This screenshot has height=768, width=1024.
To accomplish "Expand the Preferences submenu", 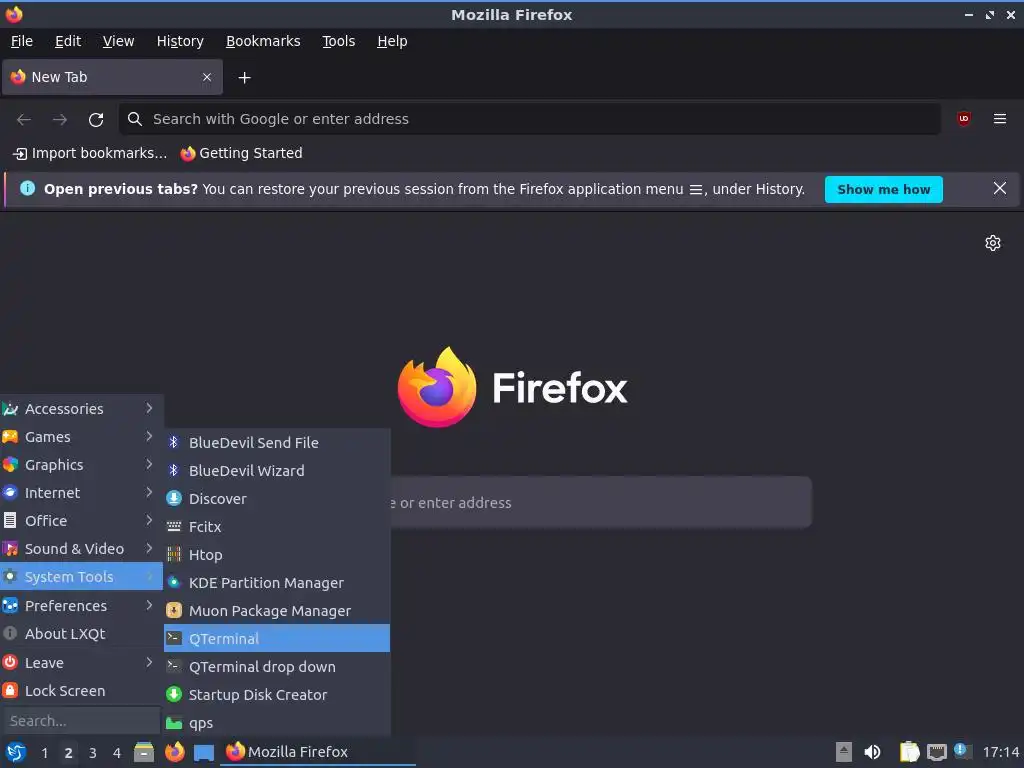I will pyautogui.click(x=82, y=605).
